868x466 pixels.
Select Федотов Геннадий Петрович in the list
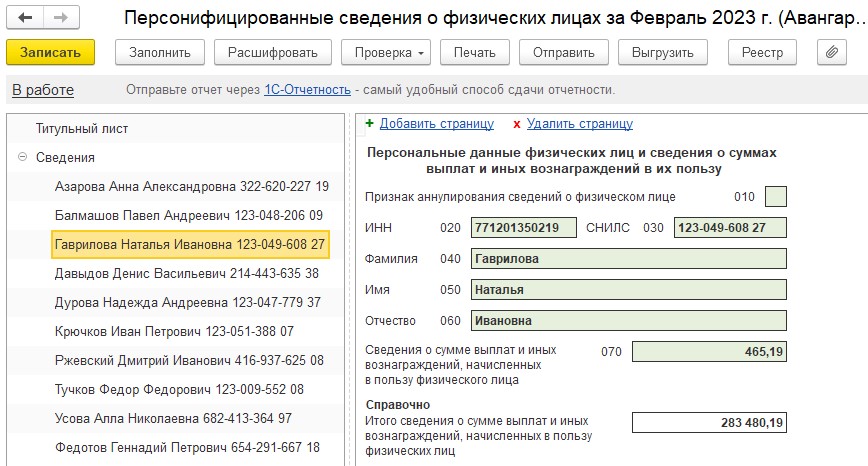click(x=187, y=447)
